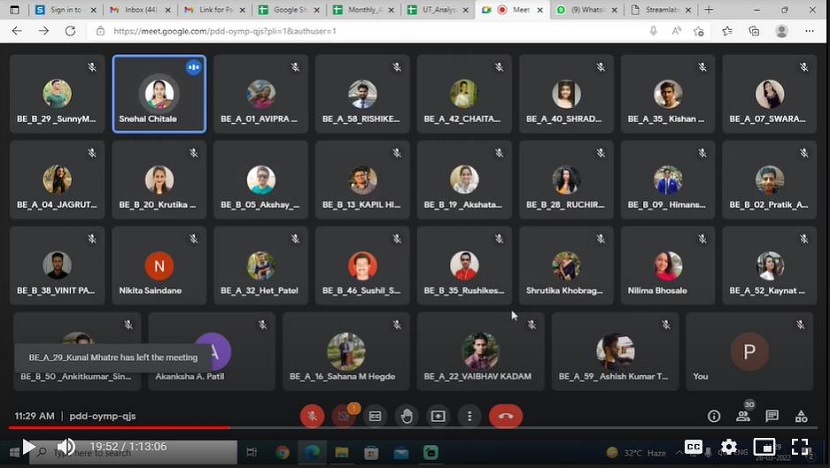Click the red microphone mute button in Meet
The image size is (830, 468).
tap(312, 416)
